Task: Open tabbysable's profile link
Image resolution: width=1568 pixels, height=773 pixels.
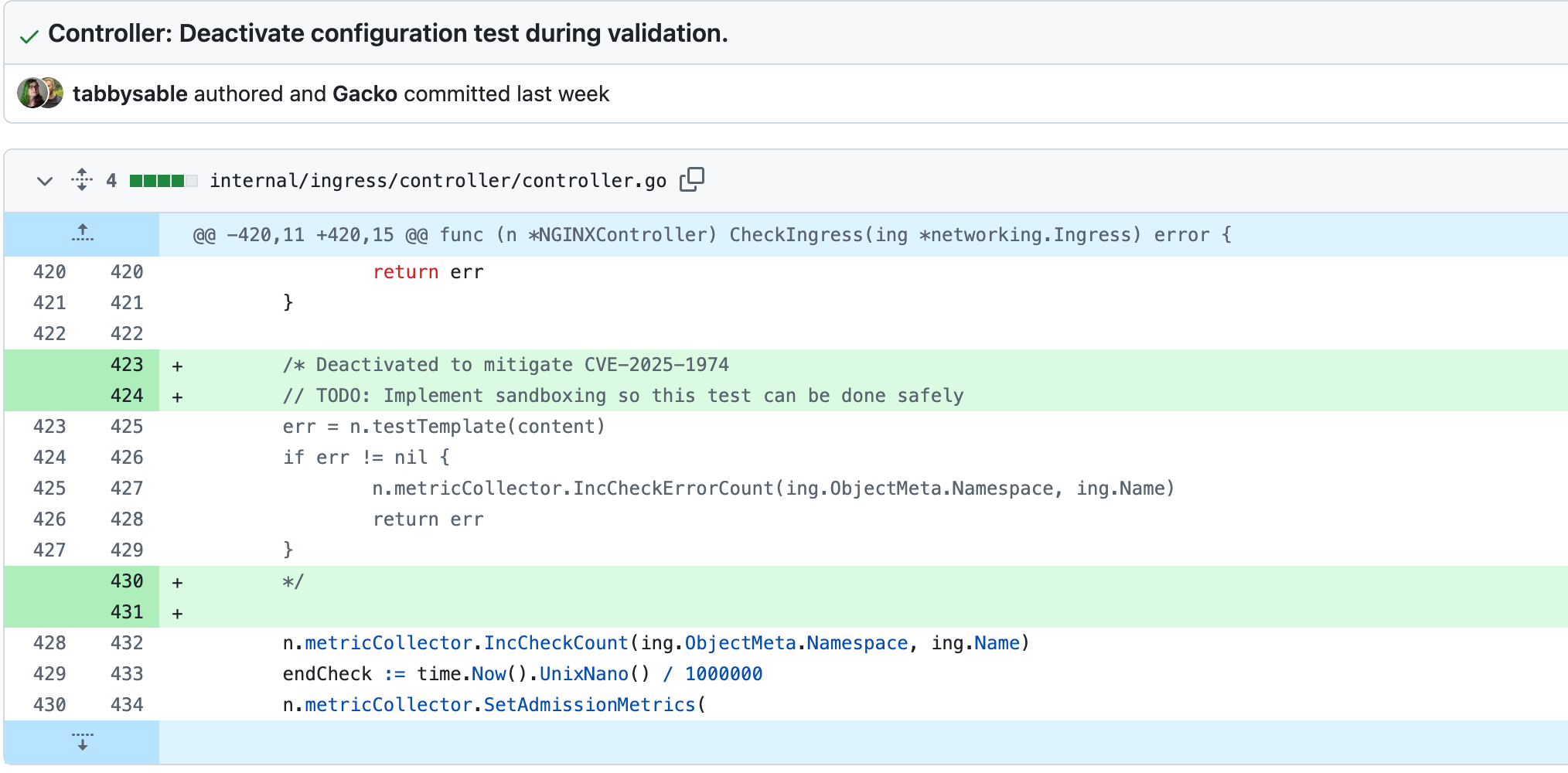Action: 130,94
